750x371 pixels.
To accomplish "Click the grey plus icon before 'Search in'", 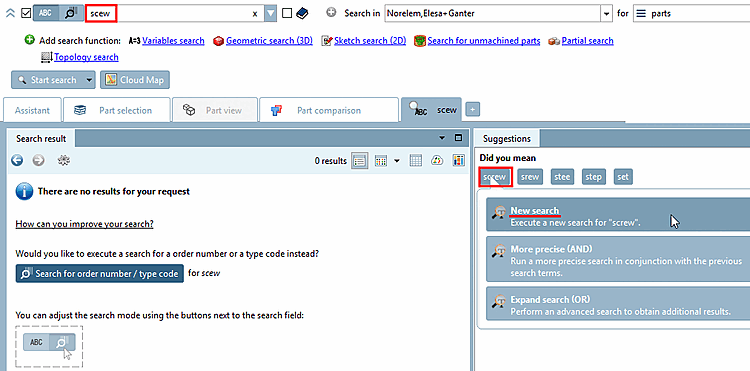I will pos(331,13).
